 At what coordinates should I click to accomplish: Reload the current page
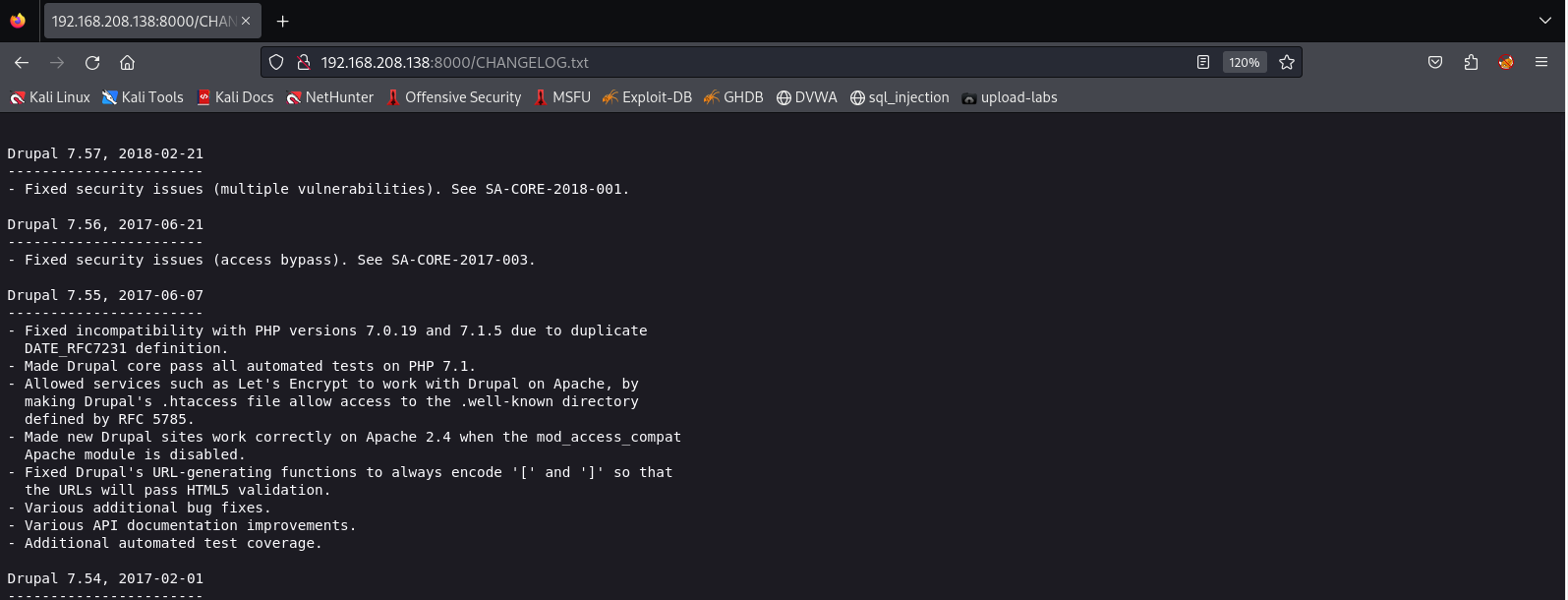(92, 62)
